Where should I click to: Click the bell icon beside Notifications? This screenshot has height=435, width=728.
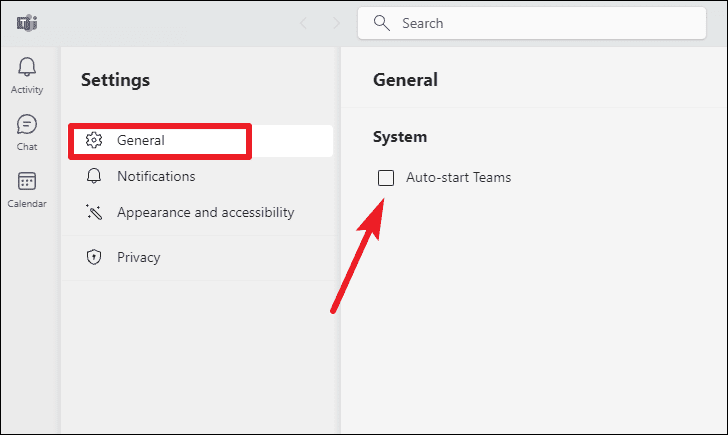pos(94,176)
